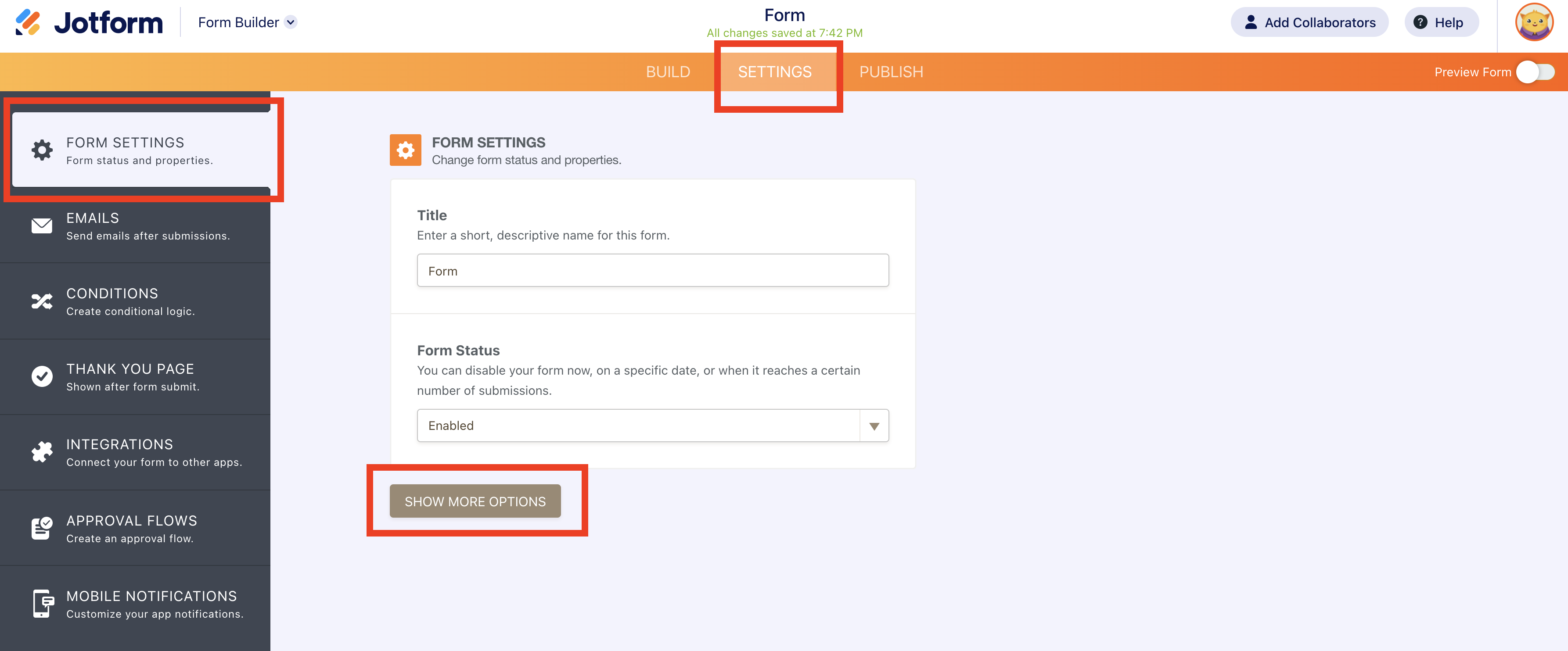Click the Emails envelope icon
The width and height of the screenshot is (1568, 651).
(x=42, y=226)
